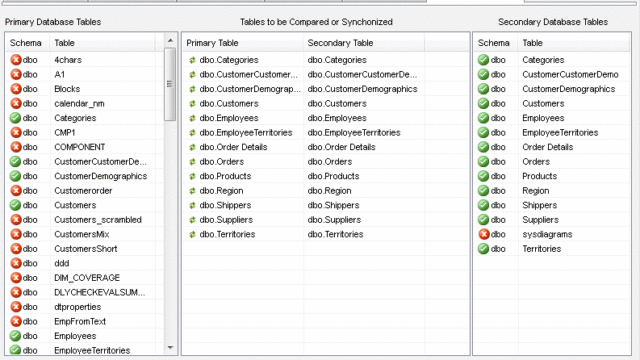
Task: Select sysdiagrams table name in secondary list
Action: 547,234
